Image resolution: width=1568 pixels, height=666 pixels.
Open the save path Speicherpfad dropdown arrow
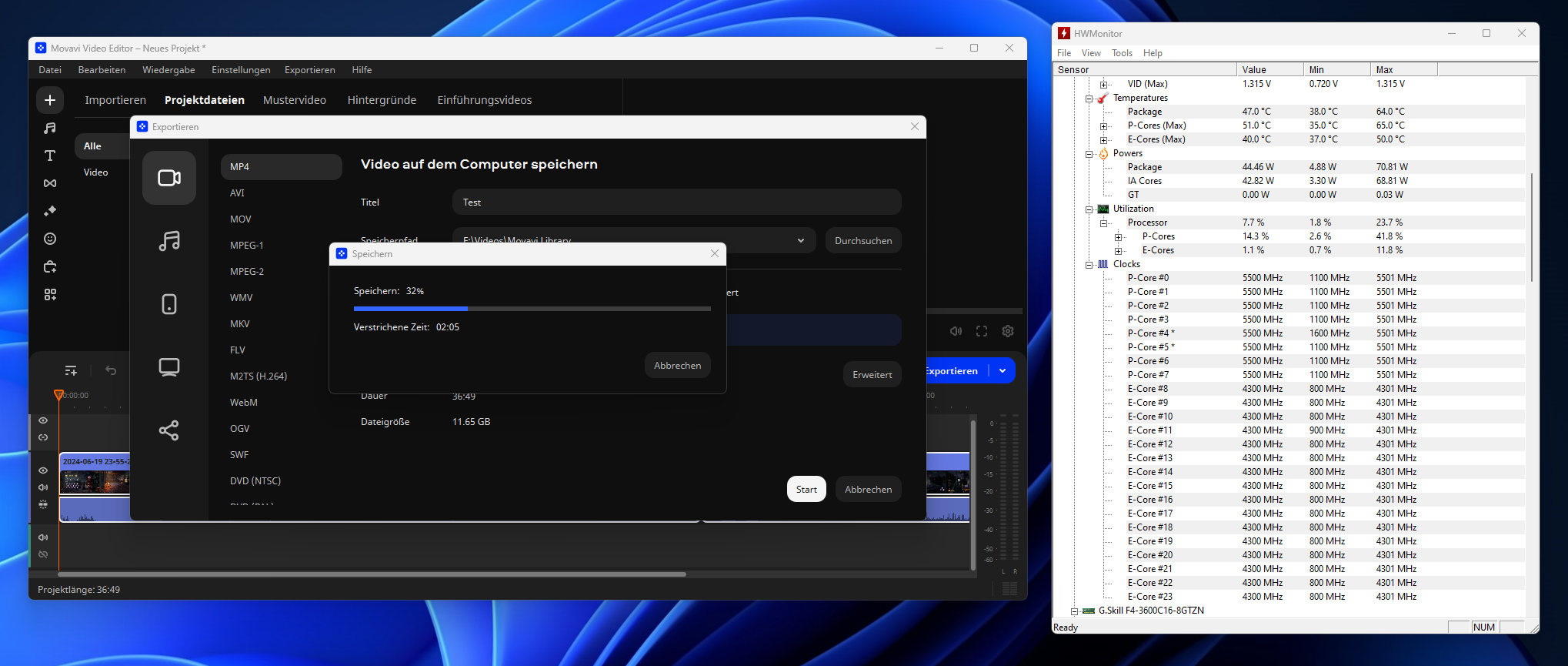[801, 241]
